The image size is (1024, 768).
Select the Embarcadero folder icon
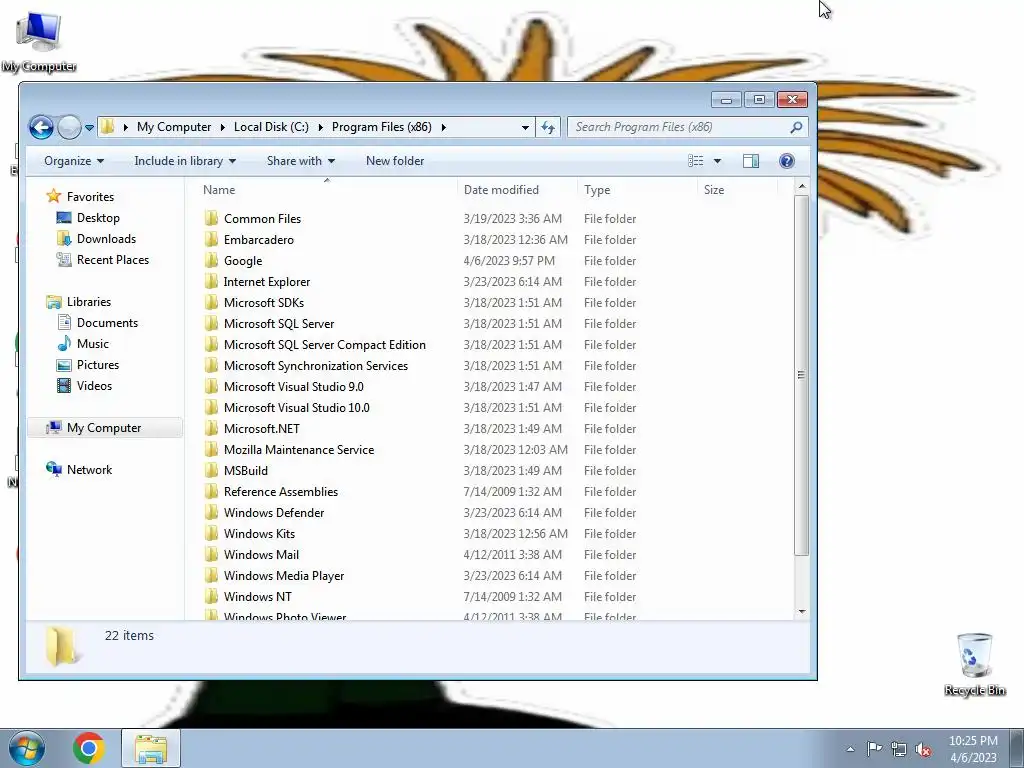pos(211,239)
